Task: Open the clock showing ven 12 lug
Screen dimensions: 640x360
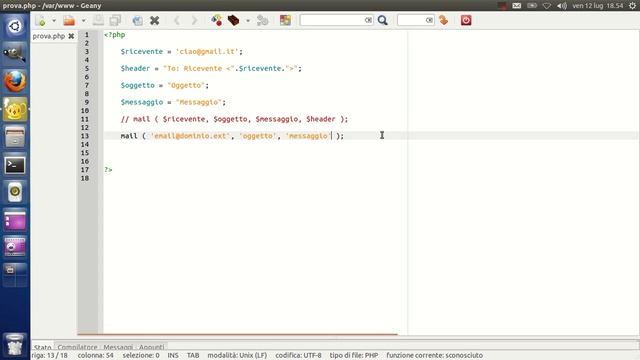Action: (598, 6)
